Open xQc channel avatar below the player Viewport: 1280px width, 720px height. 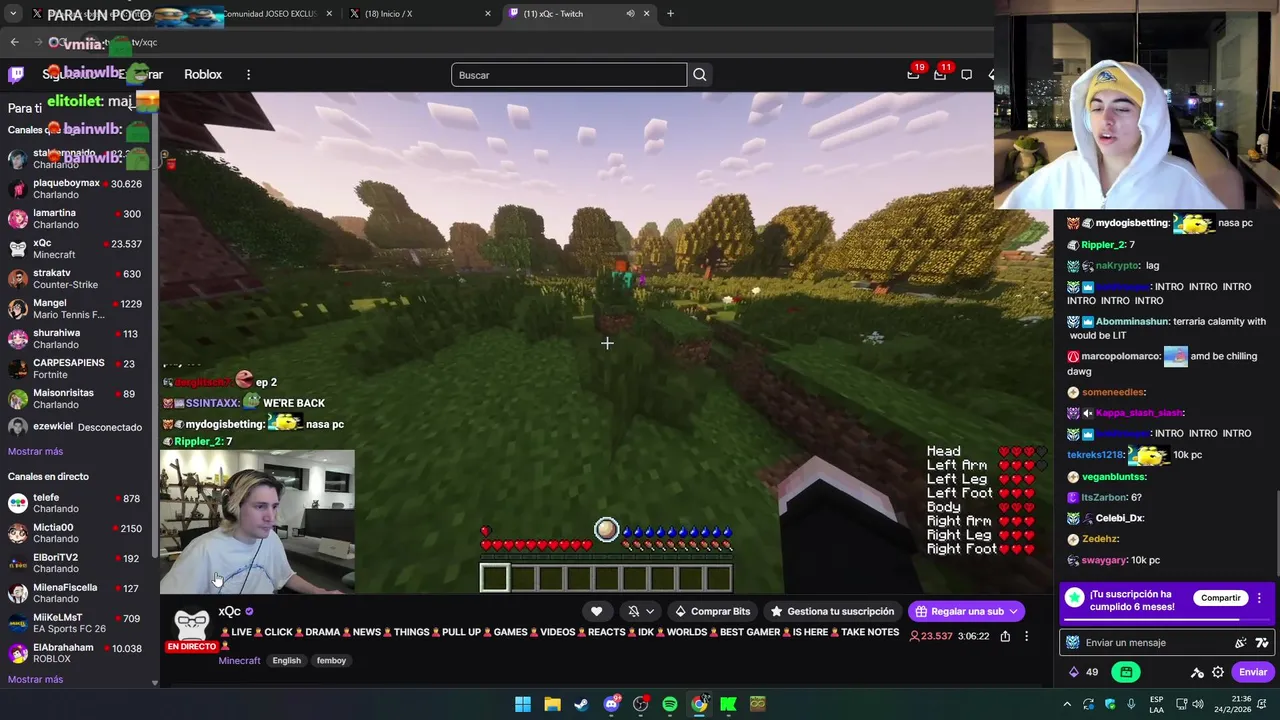191,625
